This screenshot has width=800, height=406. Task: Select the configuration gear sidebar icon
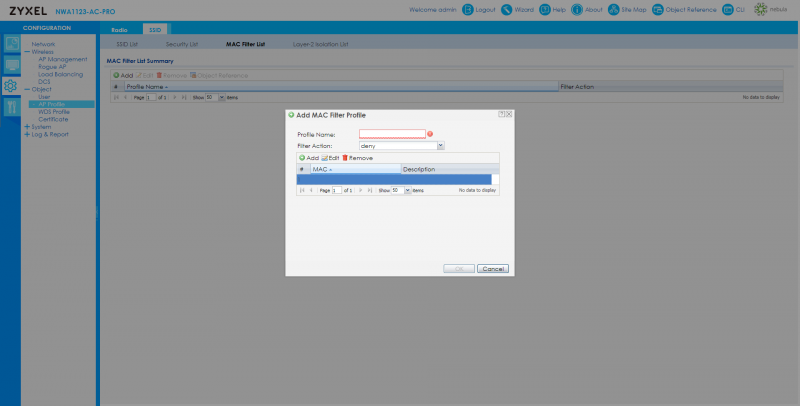[x=11, y=86]
